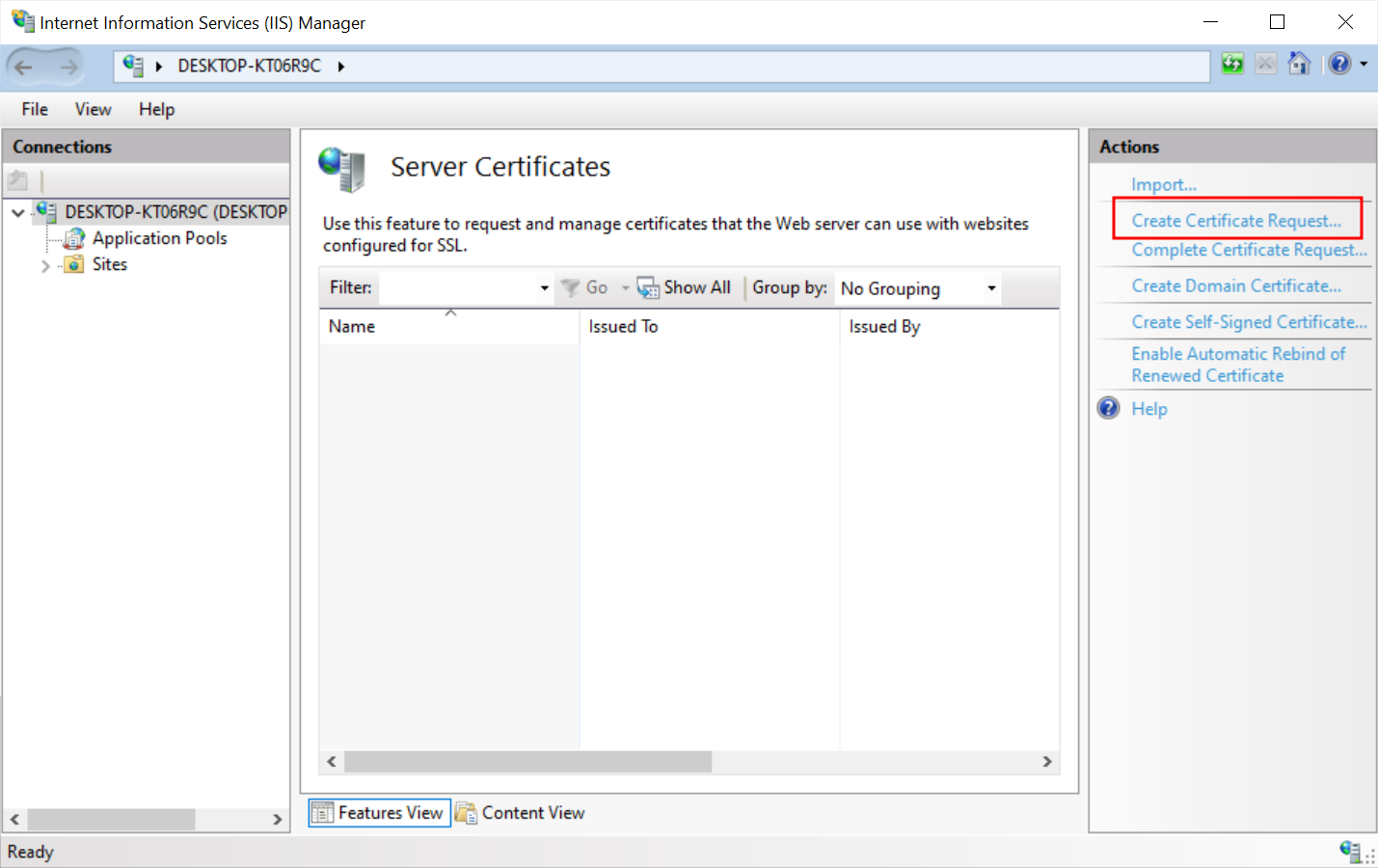This screenshot has width=1378, height=868.
Task: Switch to Content View tab
Action: click(x=521, y=813)
